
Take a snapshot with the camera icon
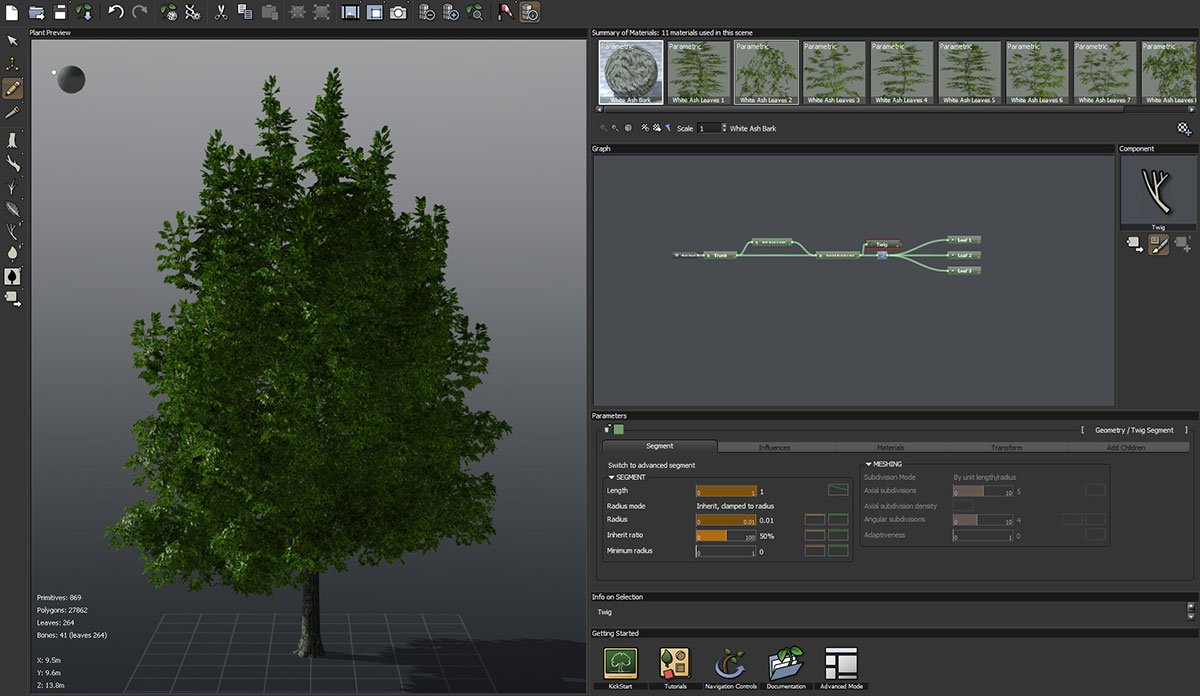[398, 13]
